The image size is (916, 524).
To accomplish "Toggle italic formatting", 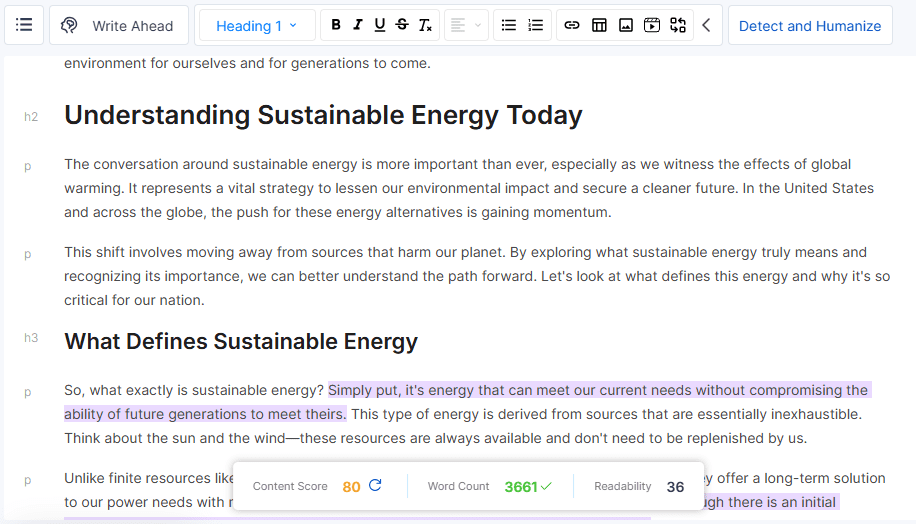I will (358, 26).
